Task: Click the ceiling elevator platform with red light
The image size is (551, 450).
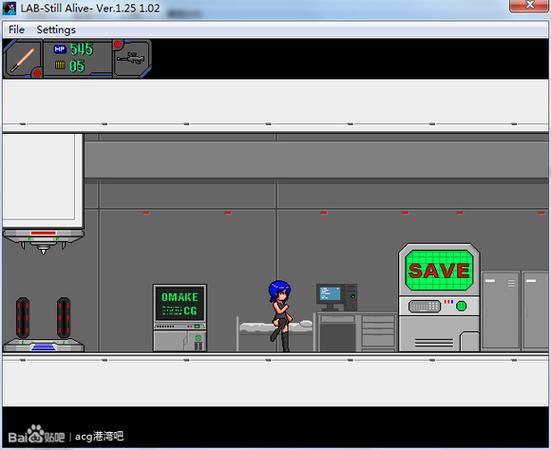Action: [43, 240]
